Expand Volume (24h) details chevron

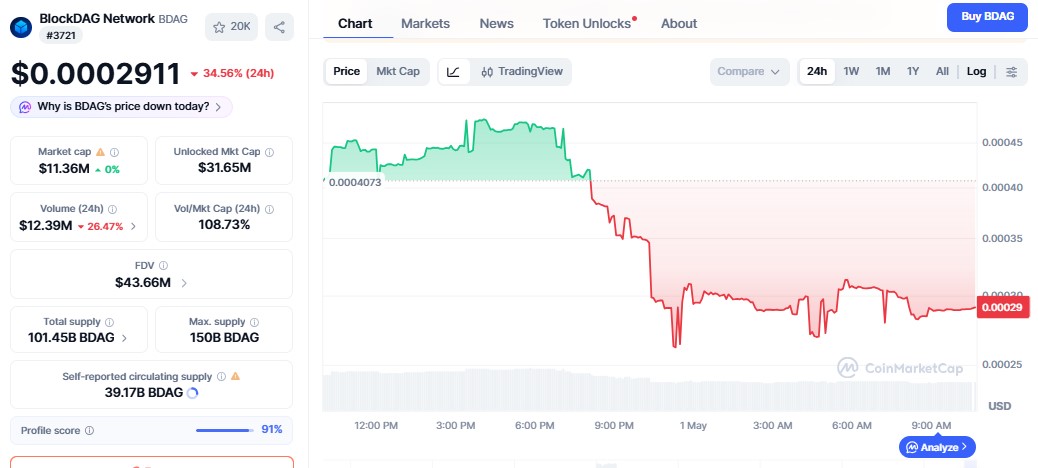point(133,226)
